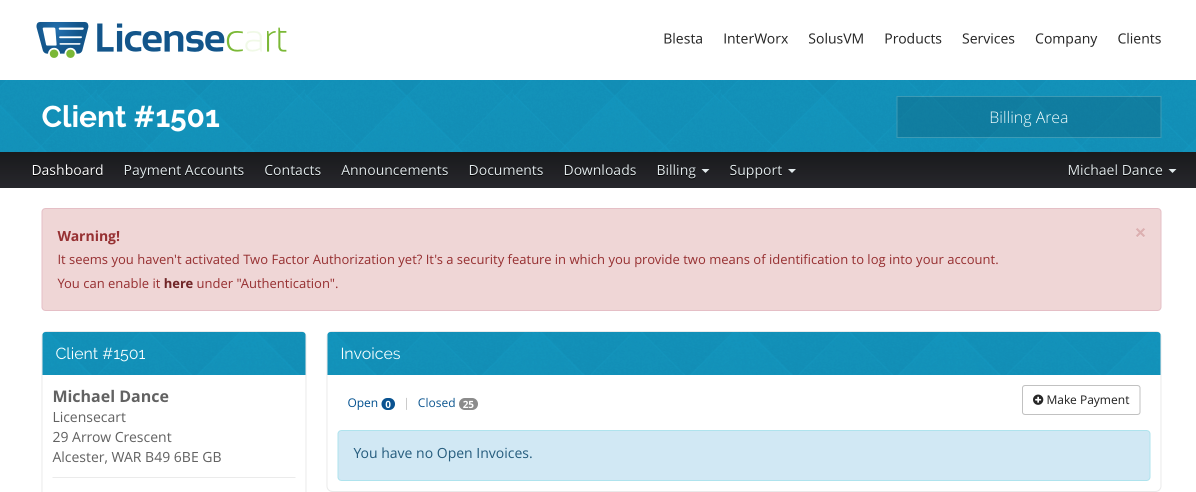Show Closed invoices list
The image size is (1196, 492).
448,403
